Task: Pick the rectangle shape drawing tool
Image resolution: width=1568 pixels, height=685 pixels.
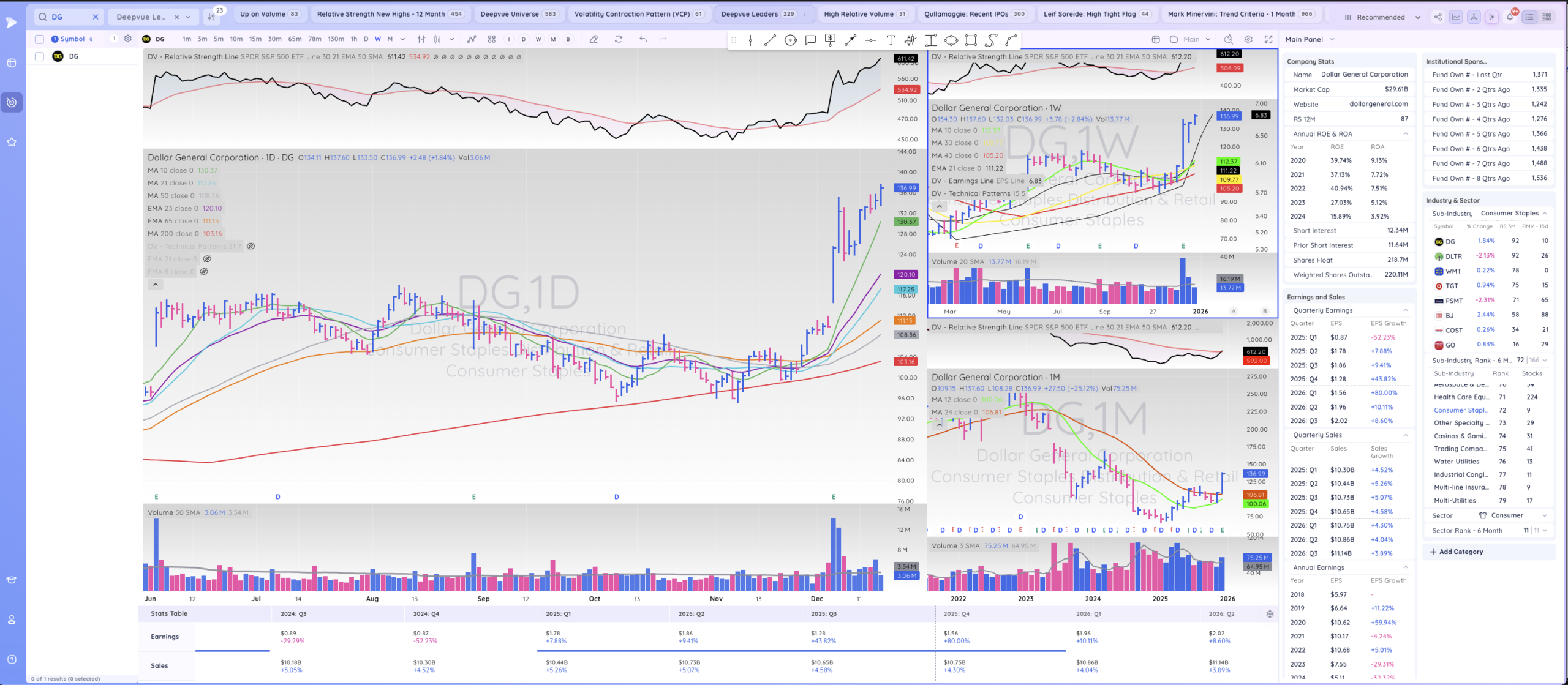Action: click(971, 40)
